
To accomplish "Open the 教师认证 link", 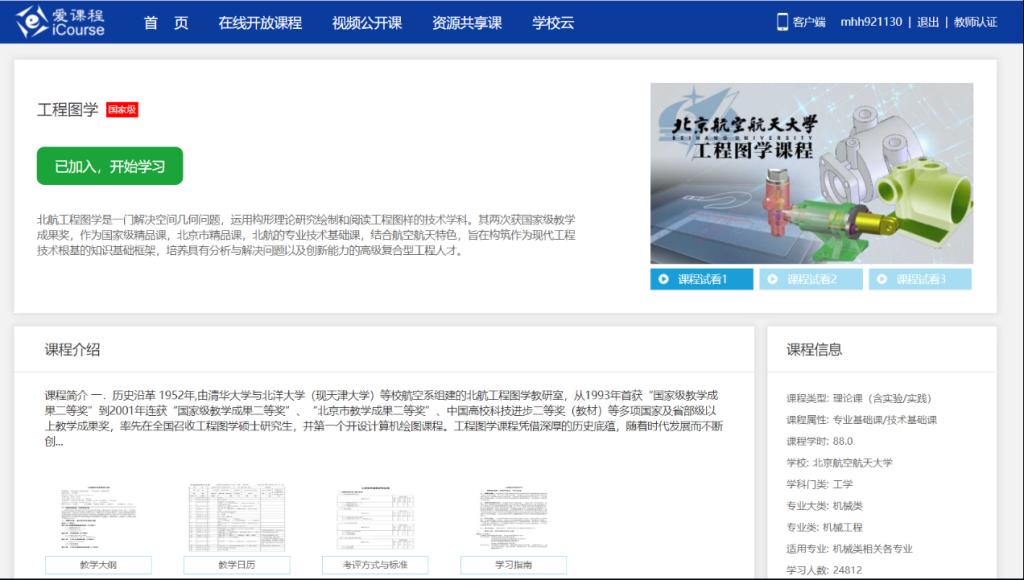I will click(x=975, y=22).
